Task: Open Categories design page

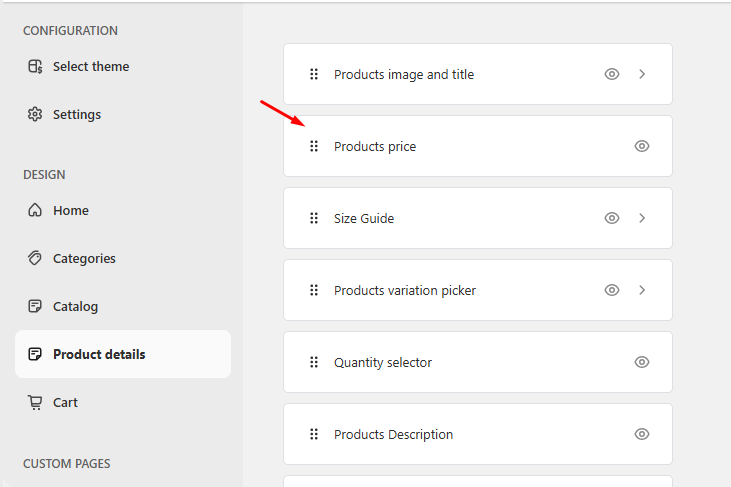Action: (x=123, y=258)
